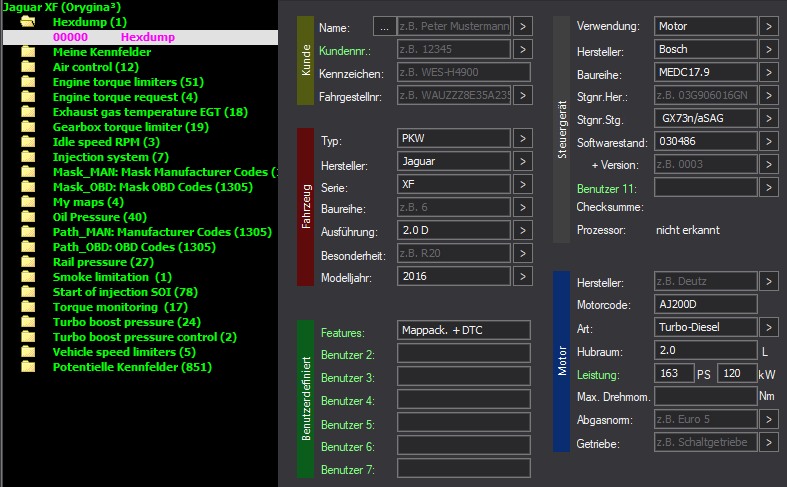The height and width of the screenshot is (487, 787).
Task: Open the arrow next to Softwarestand 030486
Action: click(769, 142)
